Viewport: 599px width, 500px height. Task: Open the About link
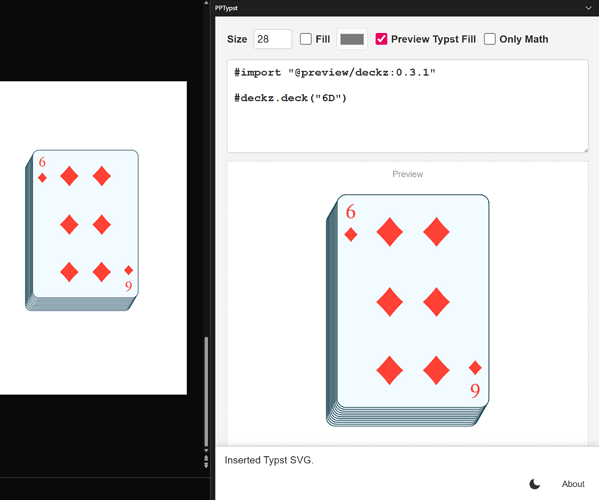pos(573,484)
